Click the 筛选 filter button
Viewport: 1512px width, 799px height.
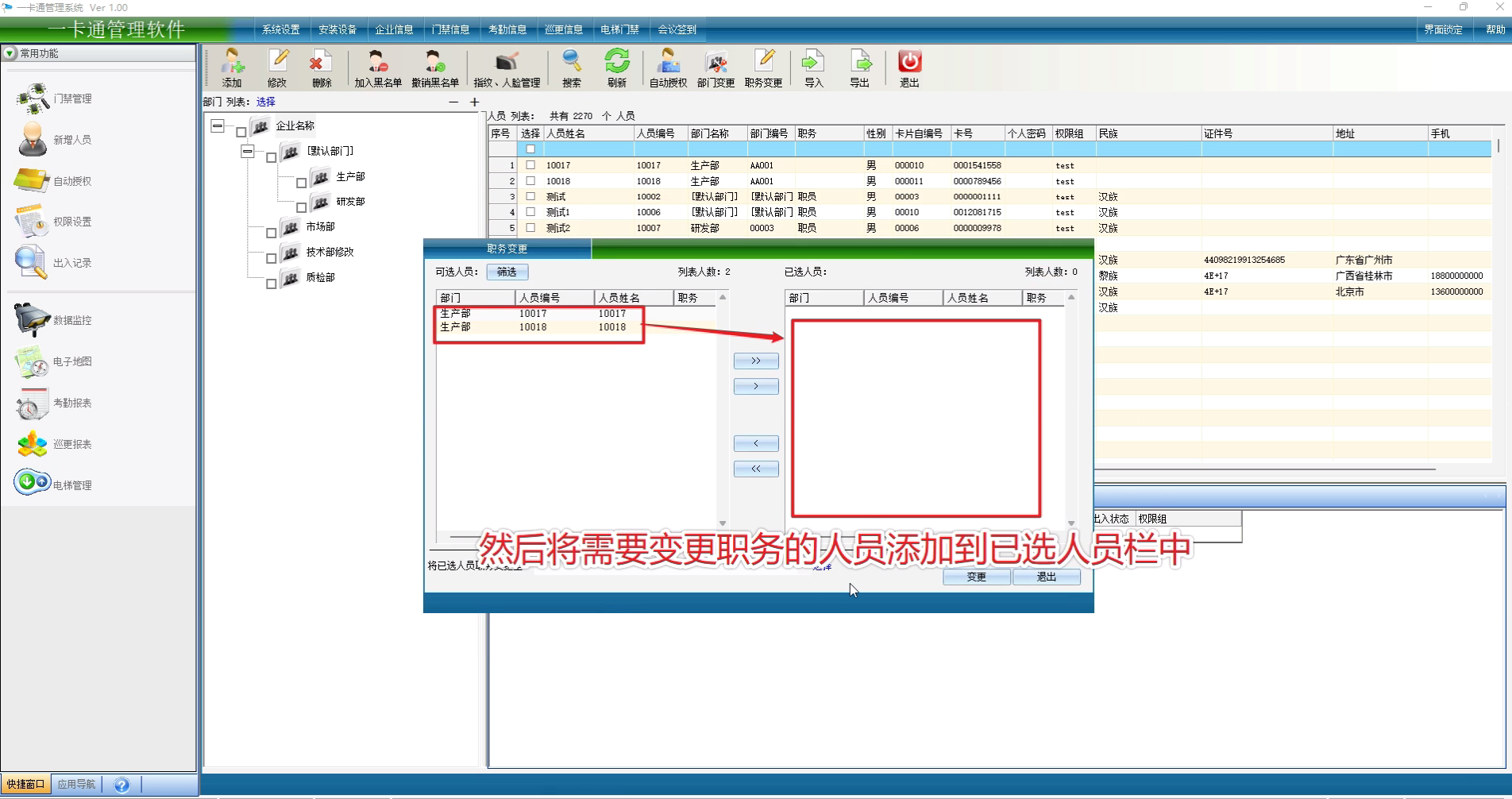click(507, 272)
